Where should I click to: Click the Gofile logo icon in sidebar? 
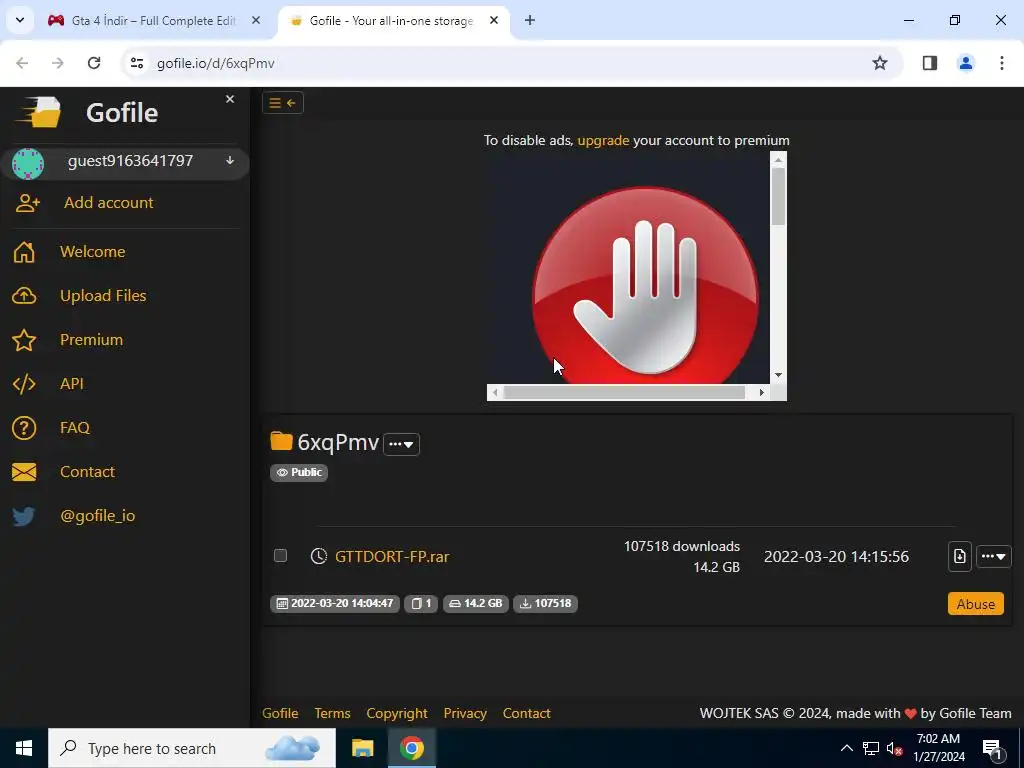39,112
